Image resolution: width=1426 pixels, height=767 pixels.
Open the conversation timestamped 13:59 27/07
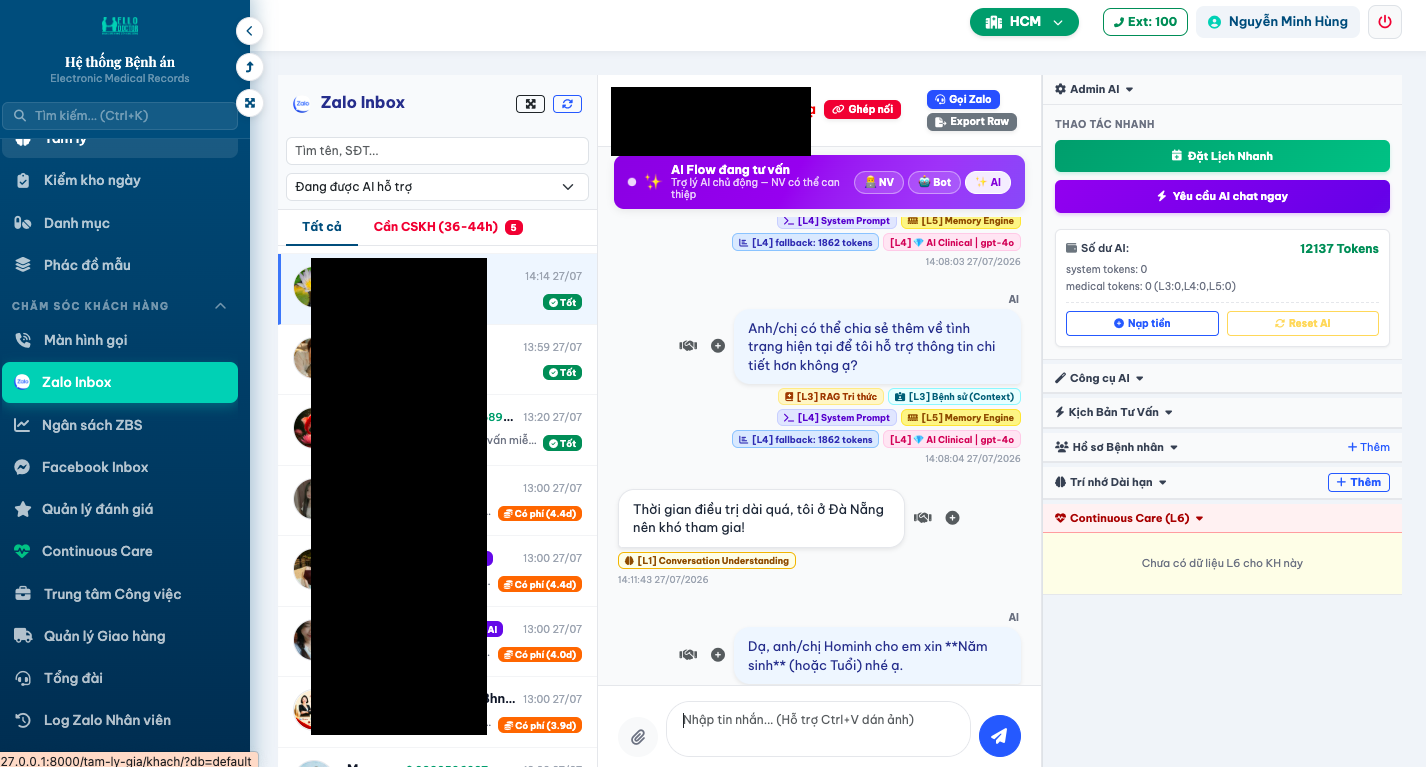point(438,360)
